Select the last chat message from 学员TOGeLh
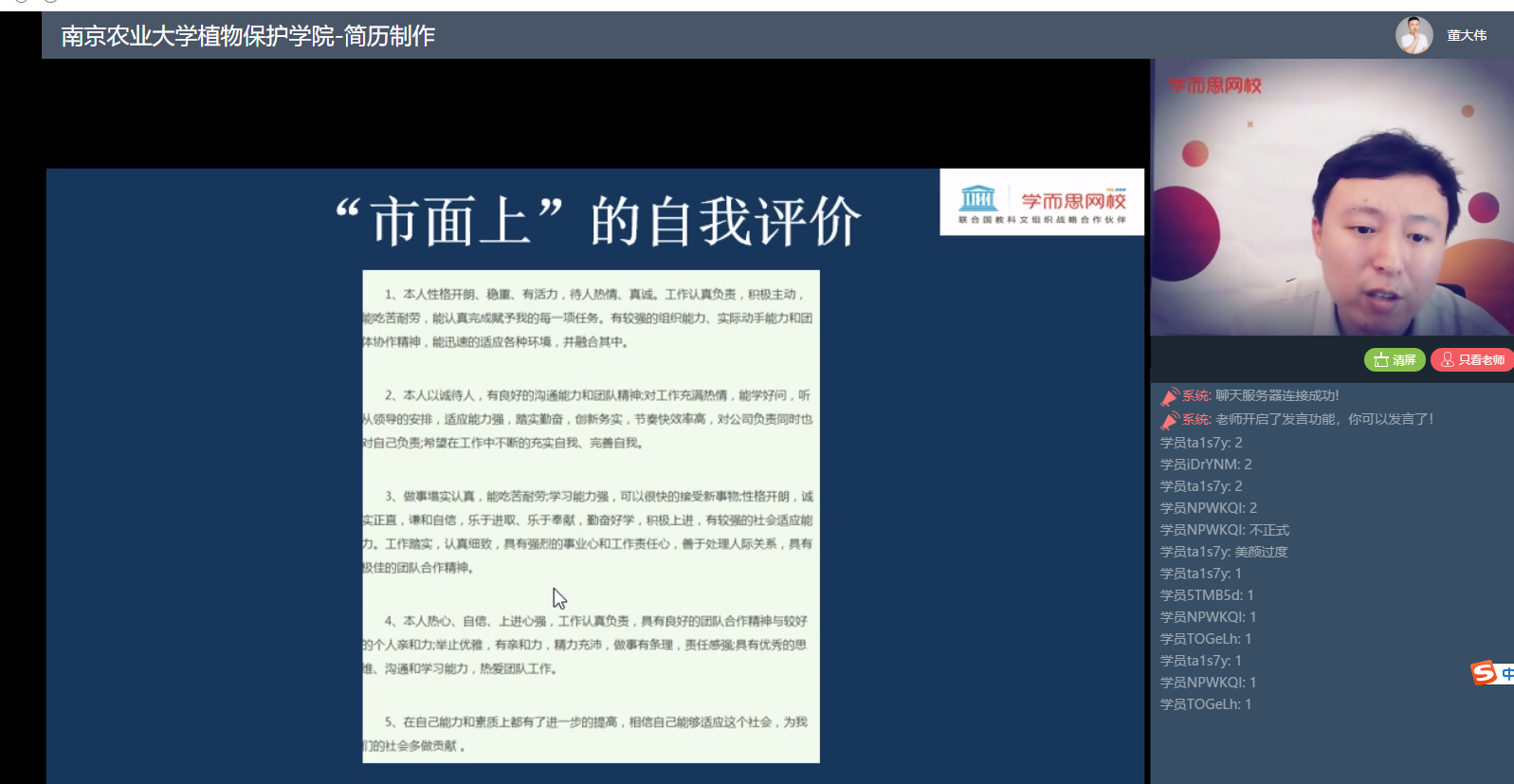Image resolution: width=1514 pixels, height=784 pixels. pos(1206,704)
